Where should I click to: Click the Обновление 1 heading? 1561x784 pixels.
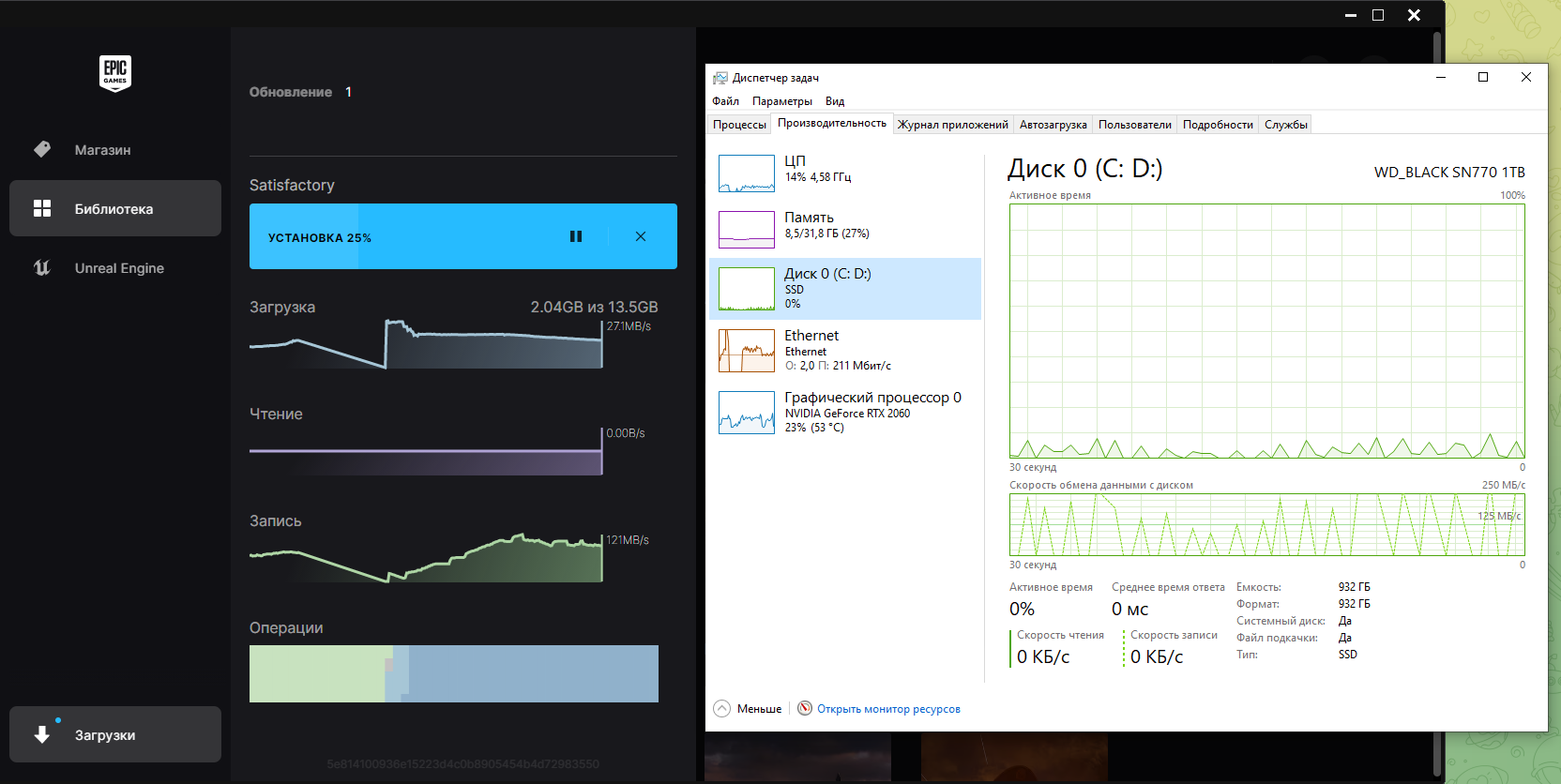(300, 92)
